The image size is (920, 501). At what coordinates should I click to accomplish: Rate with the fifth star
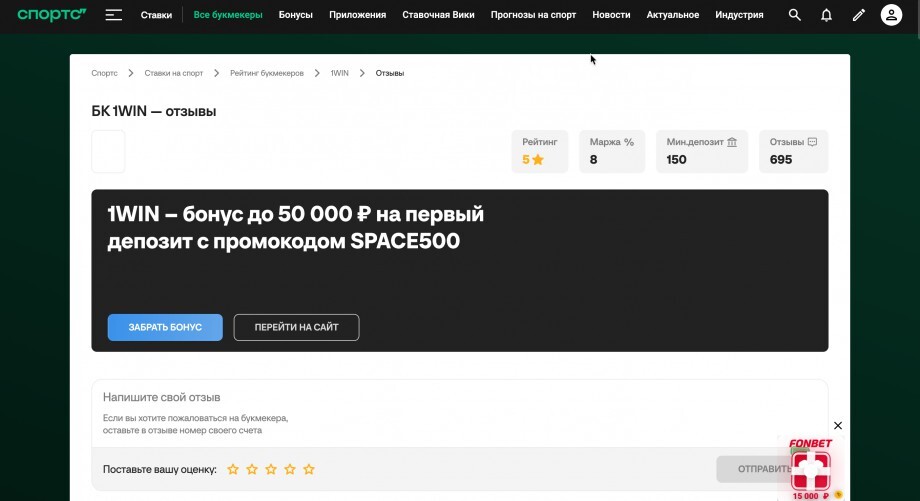click(309, 469)
